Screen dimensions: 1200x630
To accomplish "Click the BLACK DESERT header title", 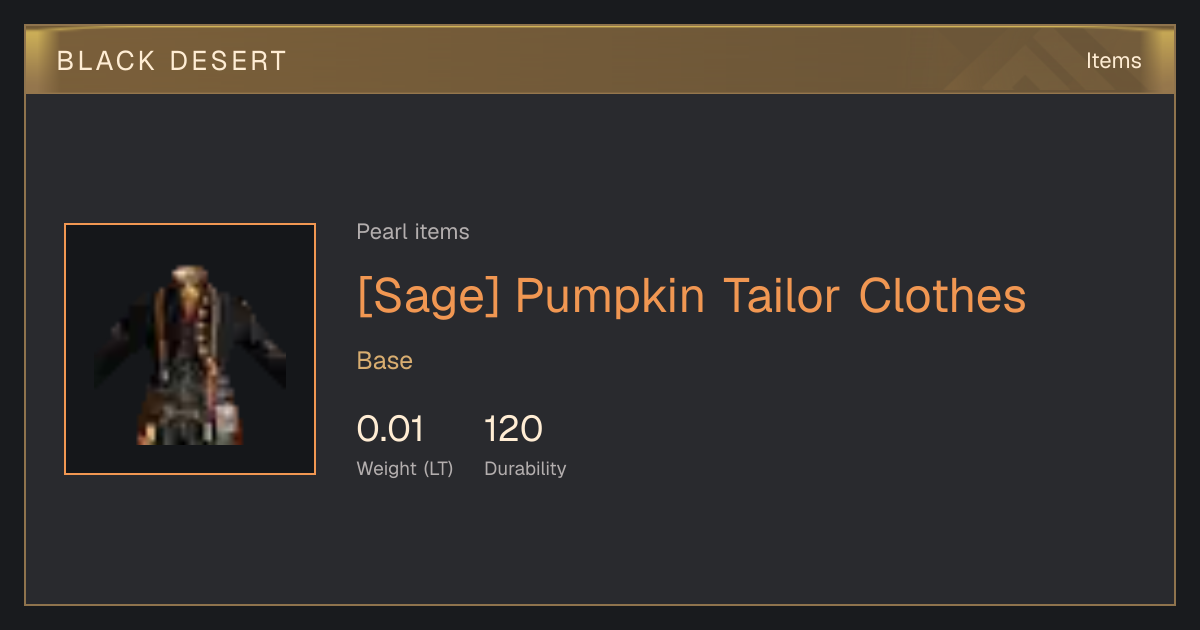I will (172, 61).
